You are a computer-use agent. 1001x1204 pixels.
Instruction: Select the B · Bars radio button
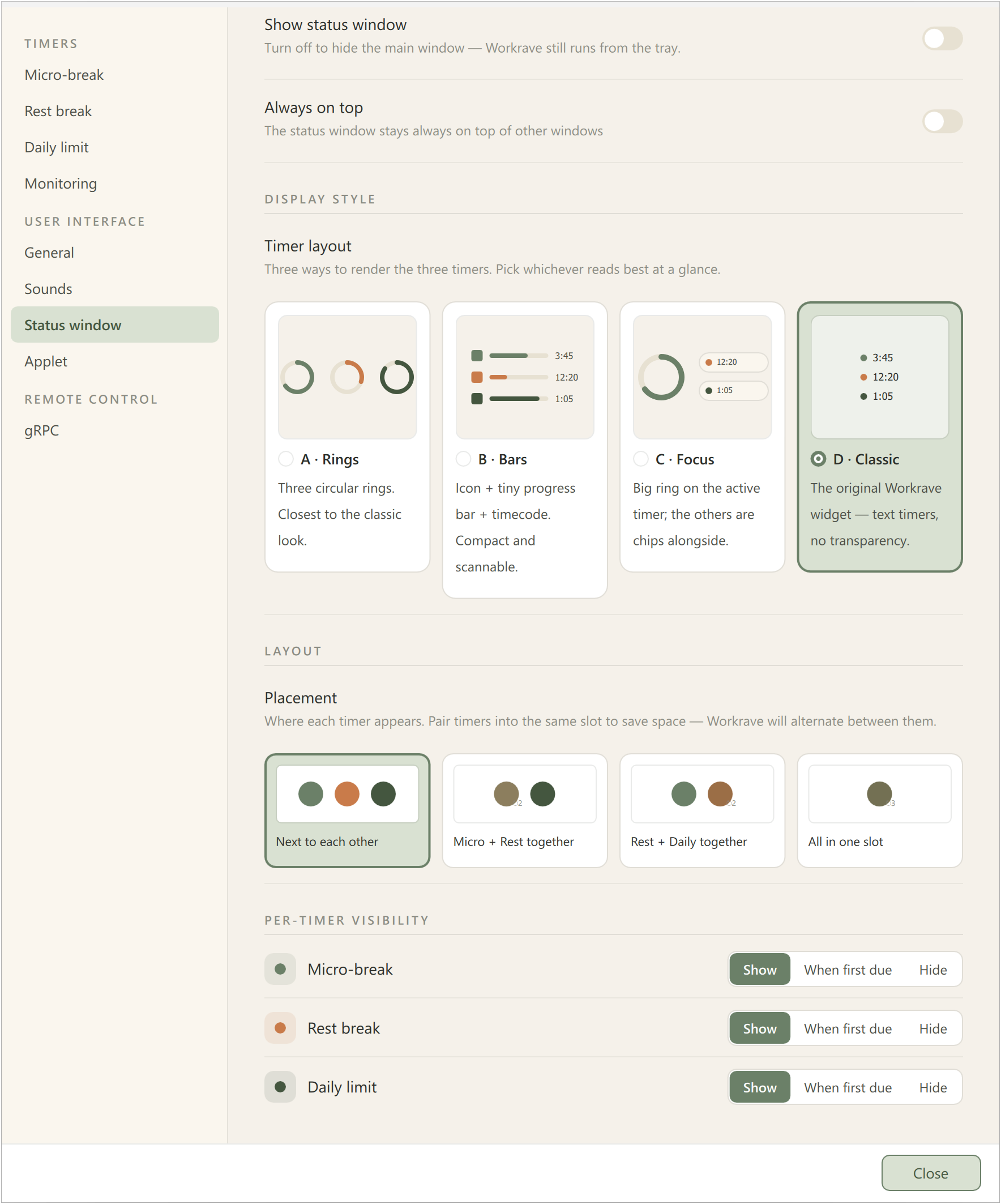coord(463,459)
